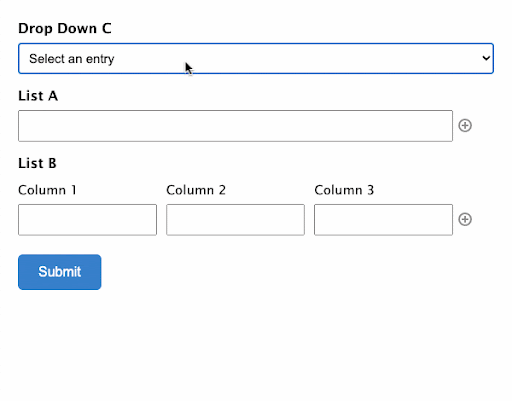Click the Column 2 input box
This screenshot has width=512, height=401.
(x=235, y=220)
